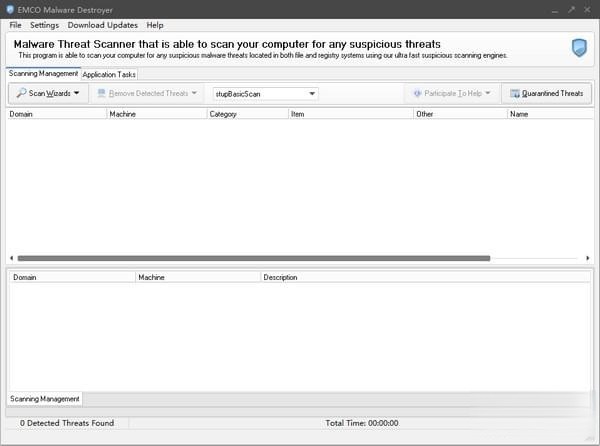Expand the Remove Detected Threats arrow
600x446 pixels.
click(194, 93)
